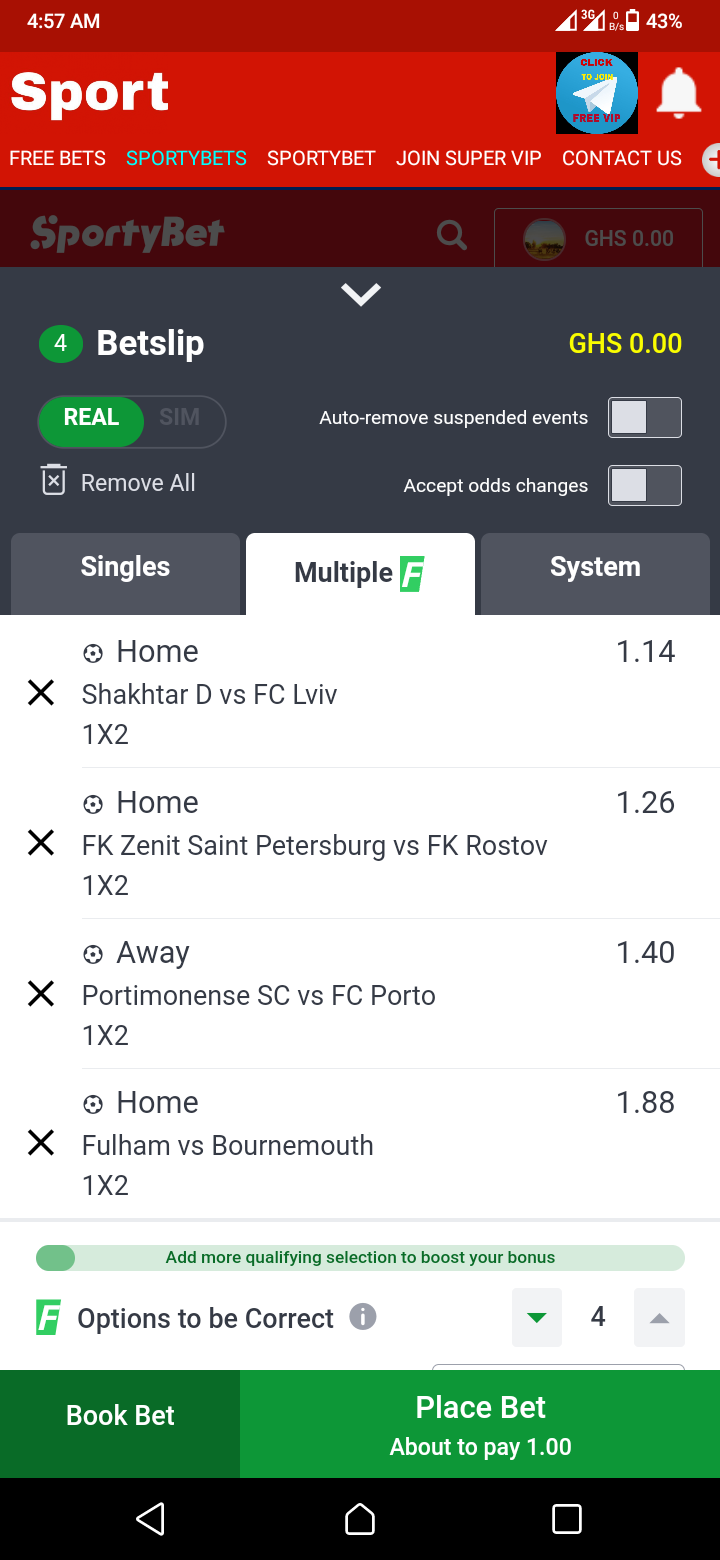Remove the Fulham vs Bournemouth selection
The image size is (720, 1560).
coord(41,1142)
